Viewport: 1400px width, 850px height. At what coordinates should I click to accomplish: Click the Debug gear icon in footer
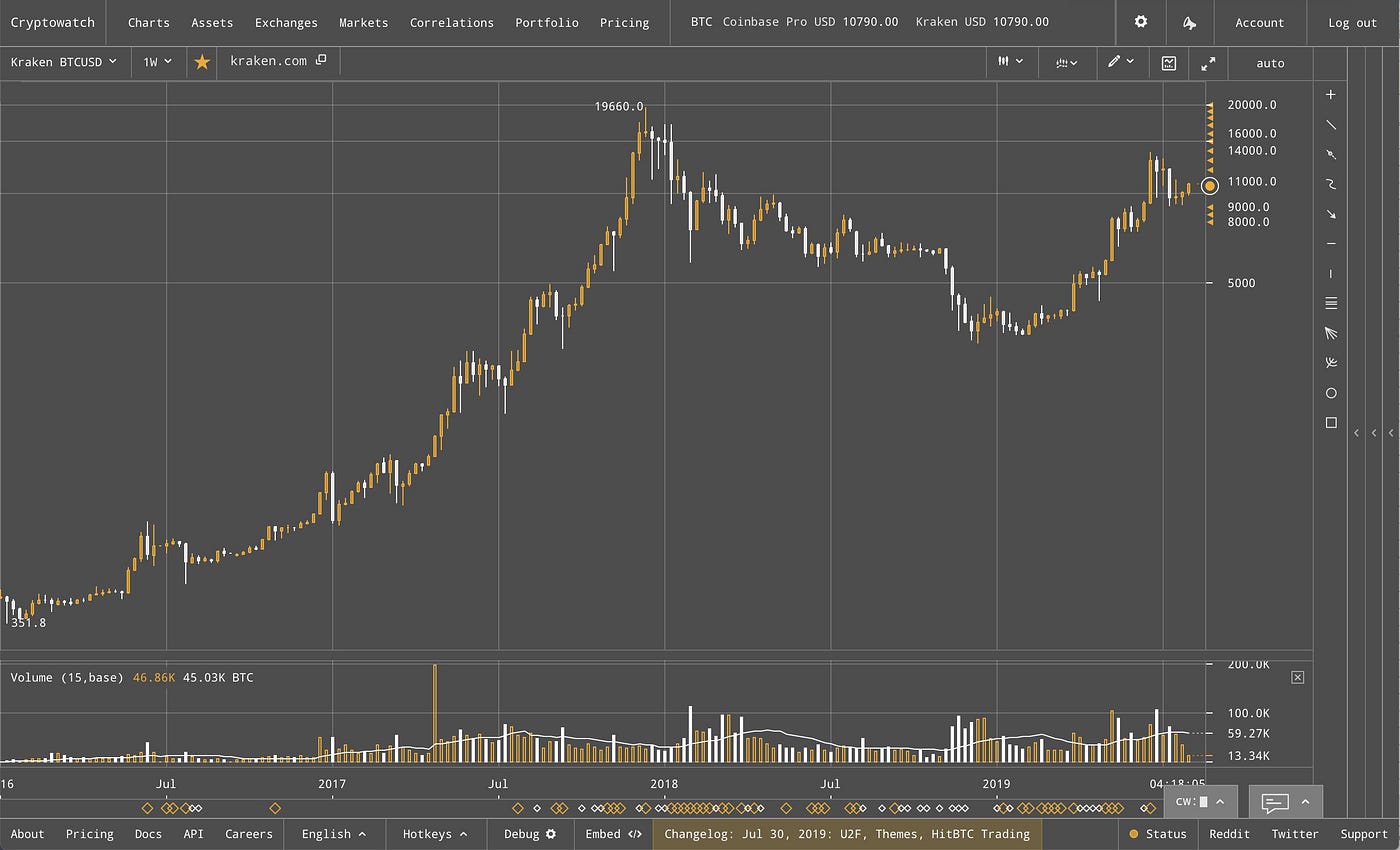tap(550, 834)
